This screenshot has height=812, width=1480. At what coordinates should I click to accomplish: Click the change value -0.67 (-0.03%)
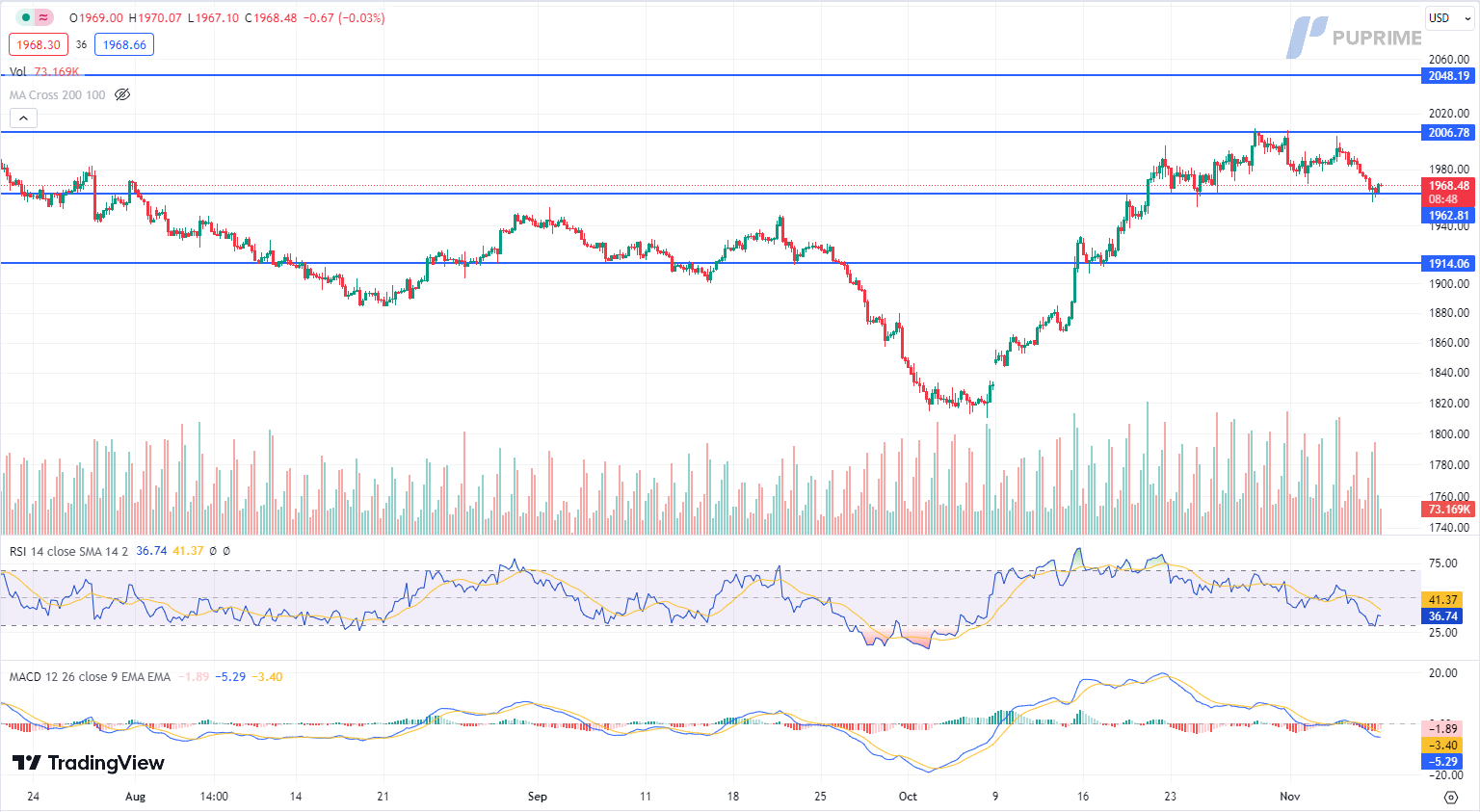[344, 17]
